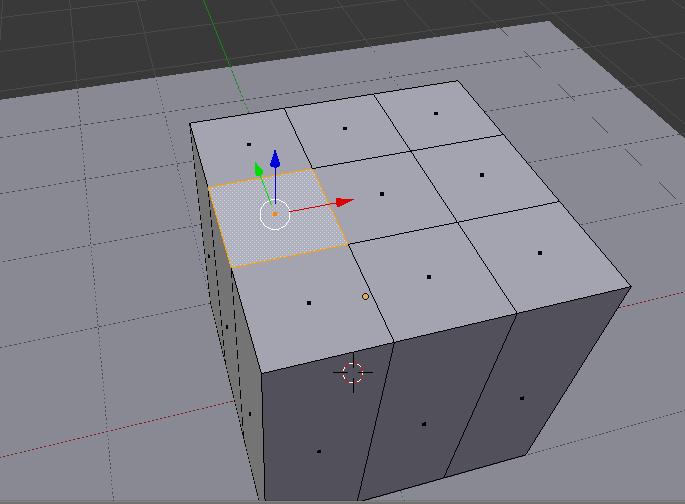
Task: Select the top-face dot nearest the 3D cursor
Action: point(309,303)
